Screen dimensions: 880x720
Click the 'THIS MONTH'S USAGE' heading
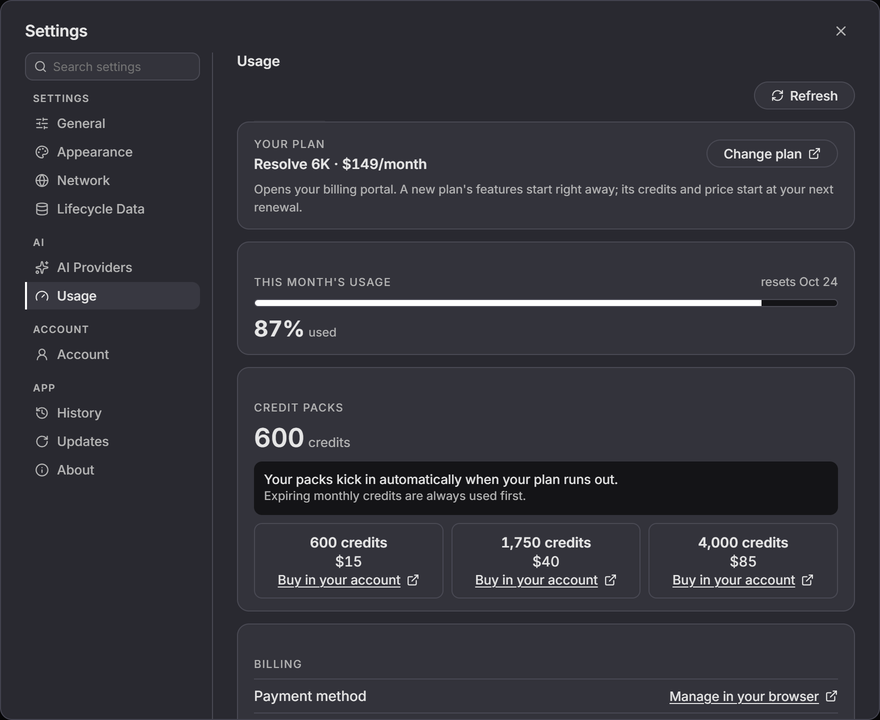point(322,282)
